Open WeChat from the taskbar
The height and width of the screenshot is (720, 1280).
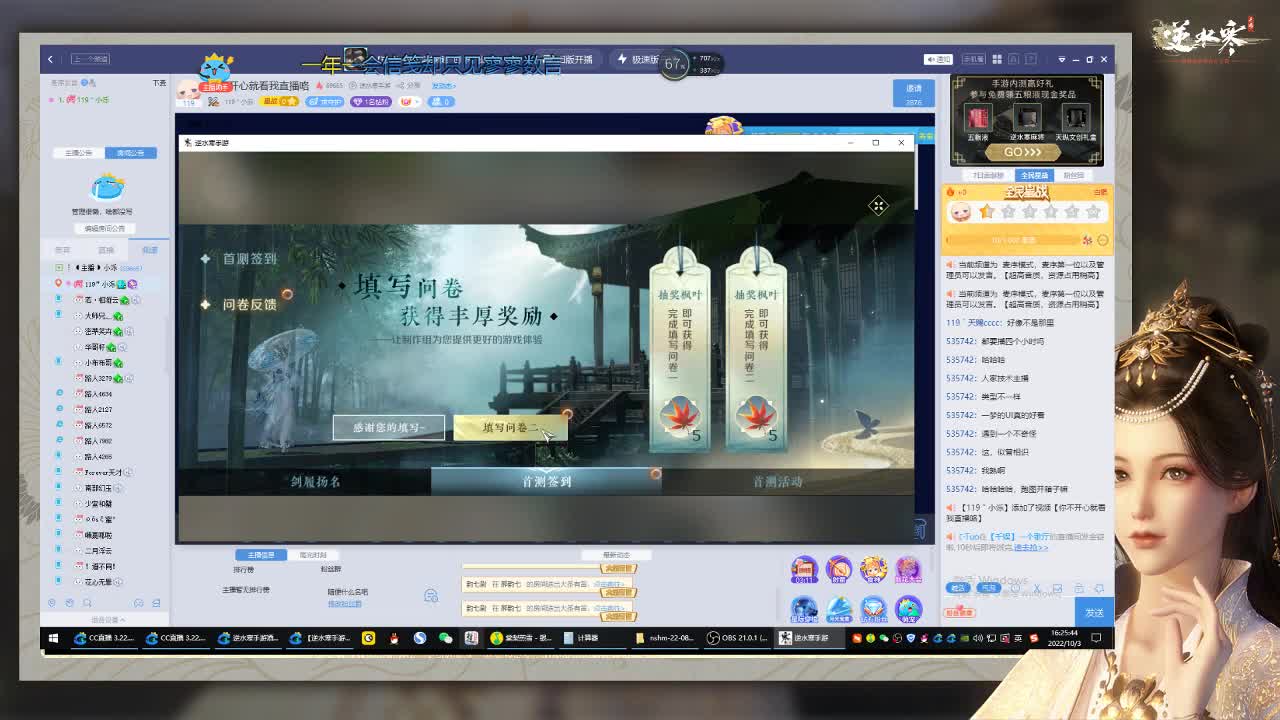click(x=445, y=638)
